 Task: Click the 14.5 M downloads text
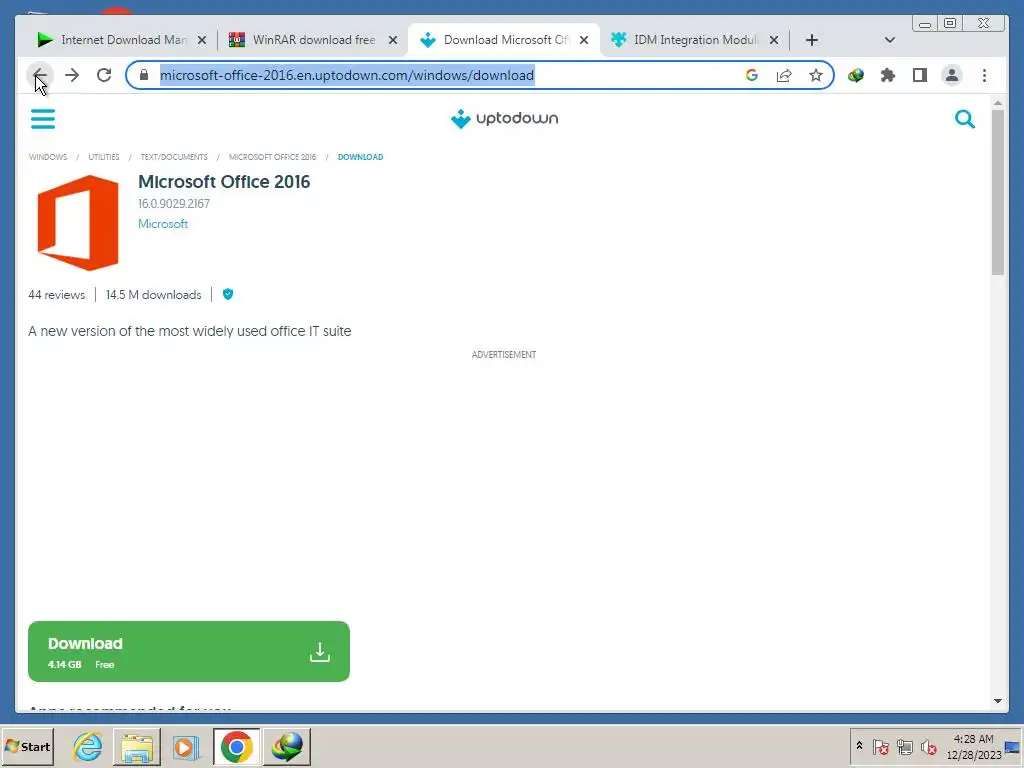click(x=153, y=295)
